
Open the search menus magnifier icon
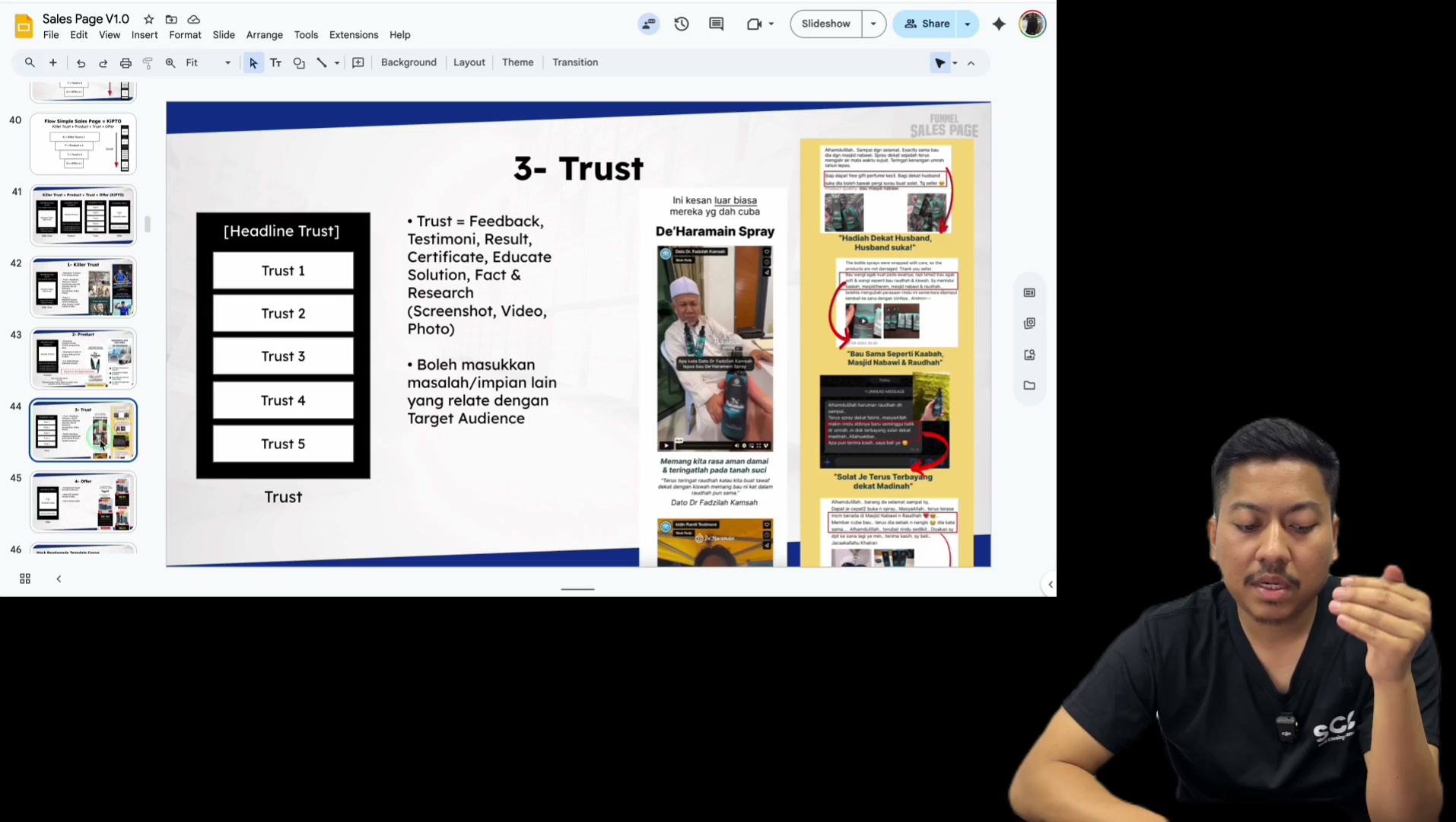(x=30, y=62)
